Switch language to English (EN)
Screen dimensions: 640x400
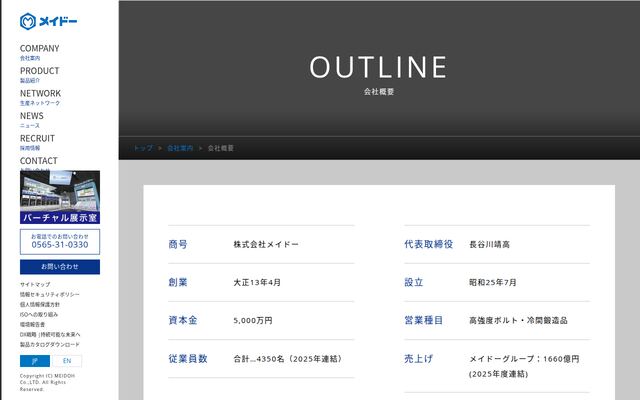(67, 361)
